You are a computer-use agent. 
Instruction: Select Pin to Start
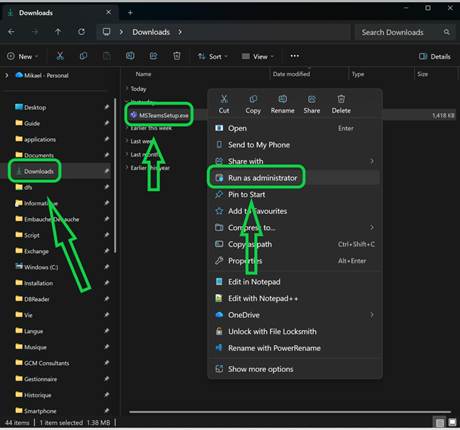click(295, 194)
